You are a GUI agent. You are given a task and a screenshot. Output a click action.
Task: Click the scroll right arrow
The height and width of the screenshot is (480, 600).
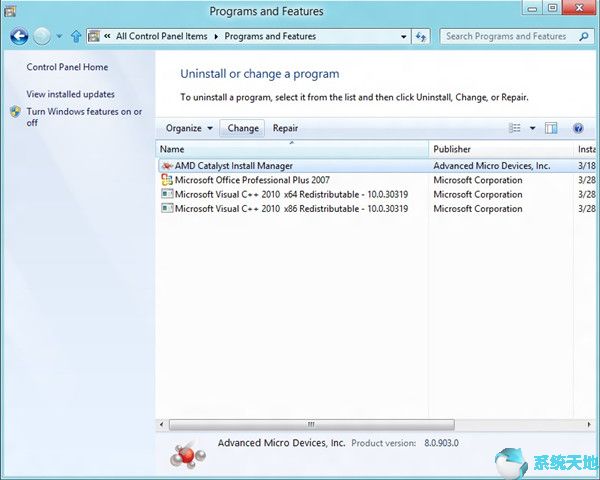click(589, 424)
